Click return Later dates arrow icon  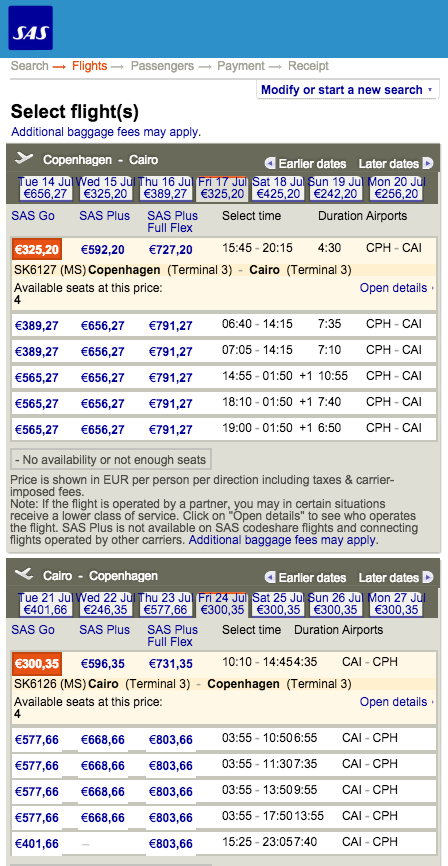click(428, 577)
